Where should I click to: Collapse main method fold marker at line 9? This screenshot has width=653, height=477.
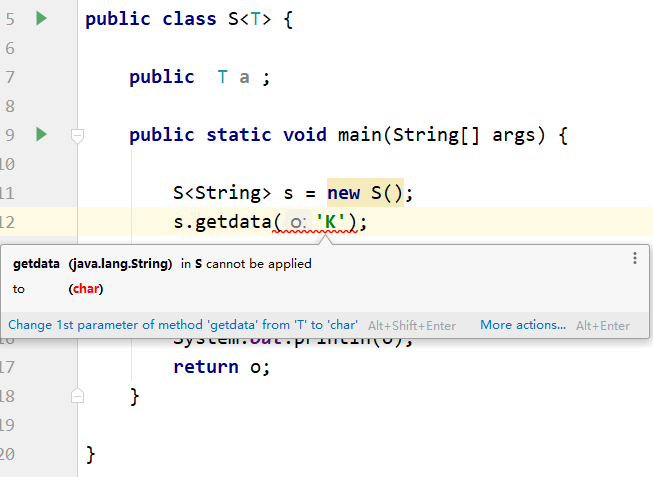pos(77,136)
